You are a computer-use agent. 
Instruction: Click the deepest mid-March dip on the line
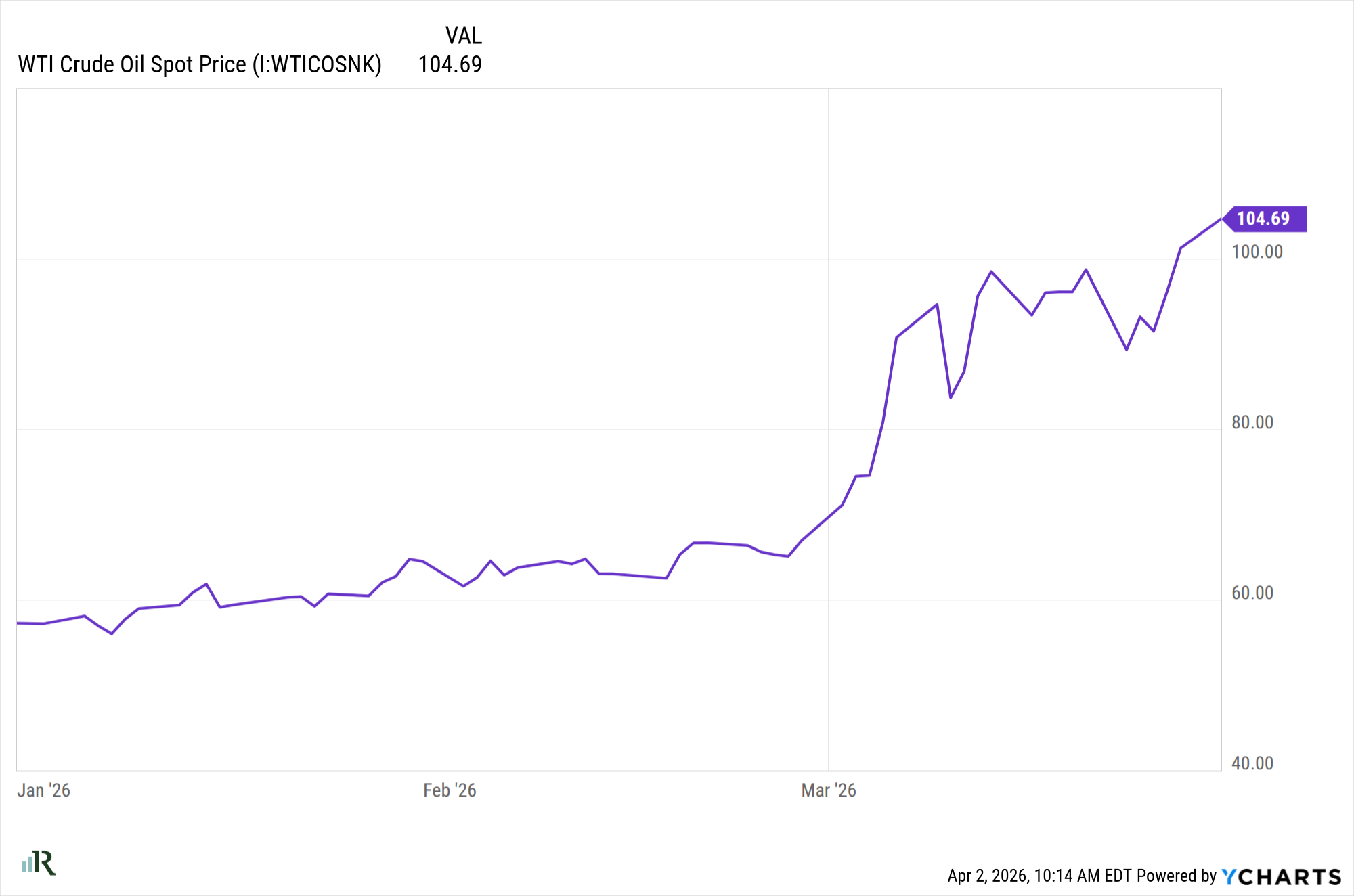click(x=951, y=397)
